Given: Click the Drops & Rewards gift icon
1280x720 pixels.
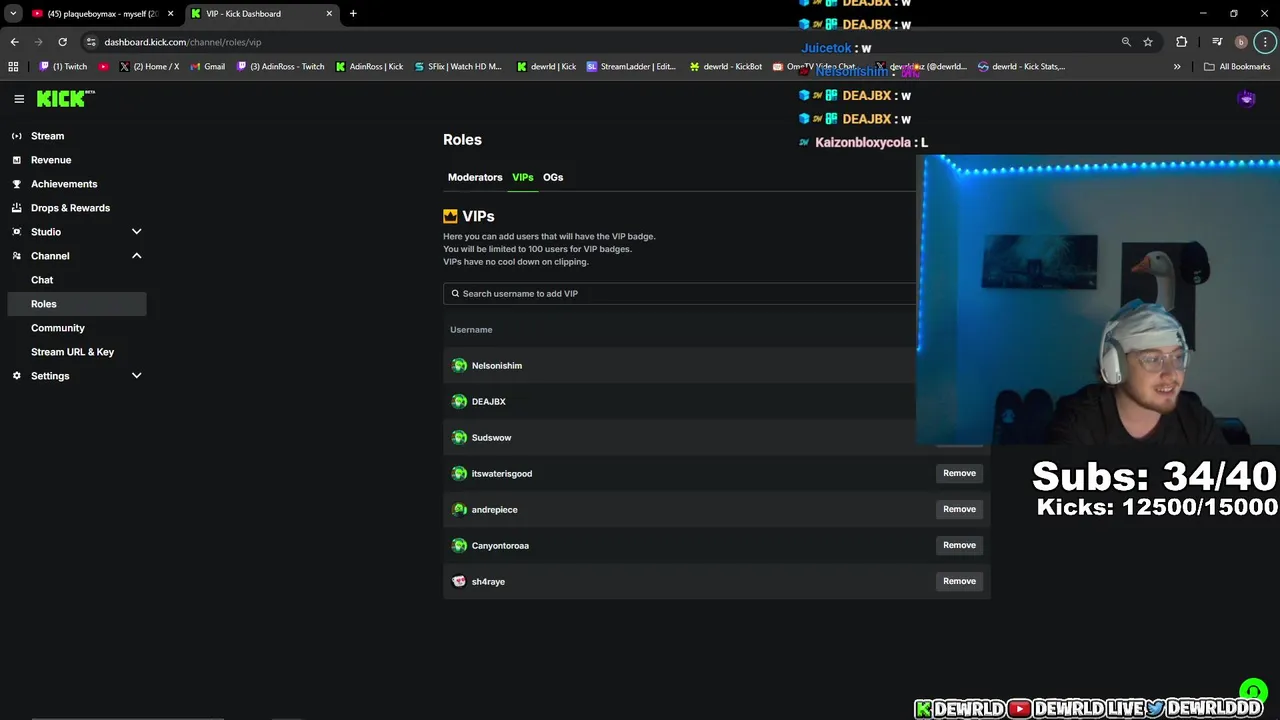Looking at the screenshot, I should tap(17, 208).
